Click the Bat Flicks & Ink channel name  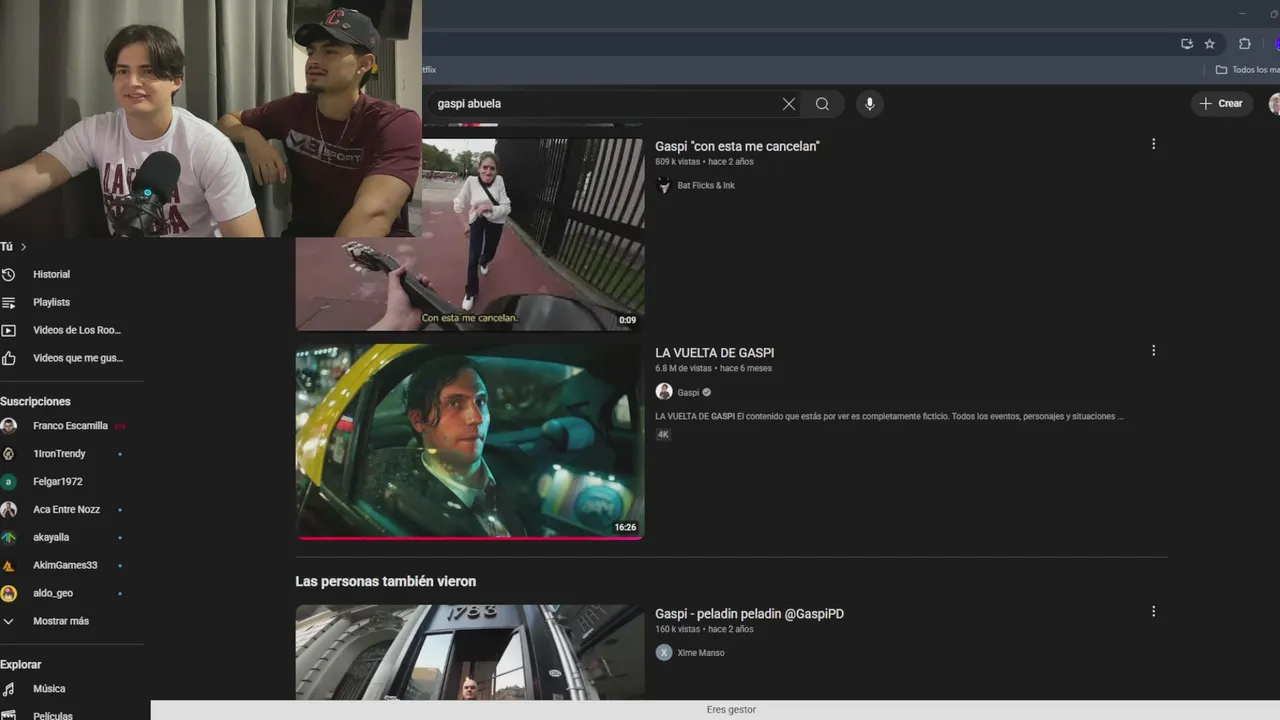(706, 185)
